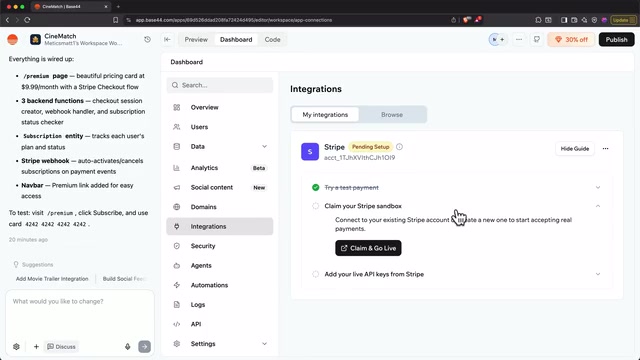The height and width of the screenshot is (360, 640).
Task: Expand Add your live API keys step
Action: pos(598,274)
